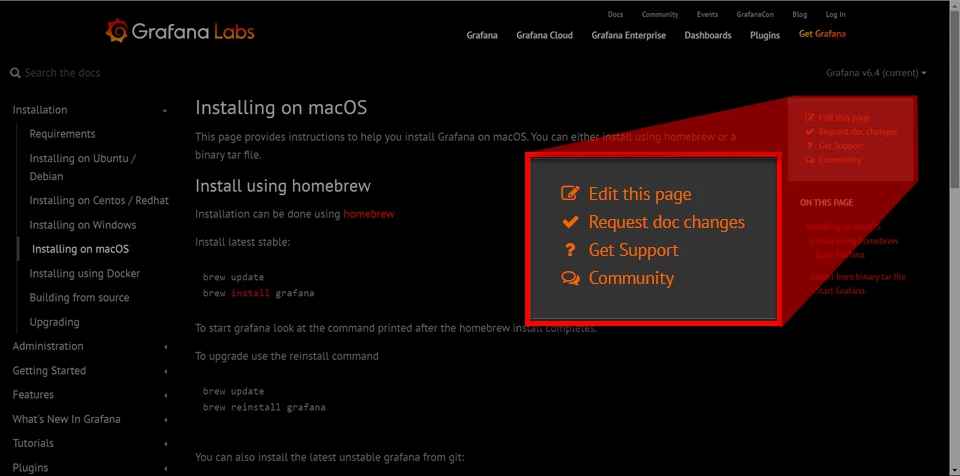Image resolution: width=960 pixels, height=476 pixels.
Task: Select the Tutorials sidebar label
Action: [33, 443]
